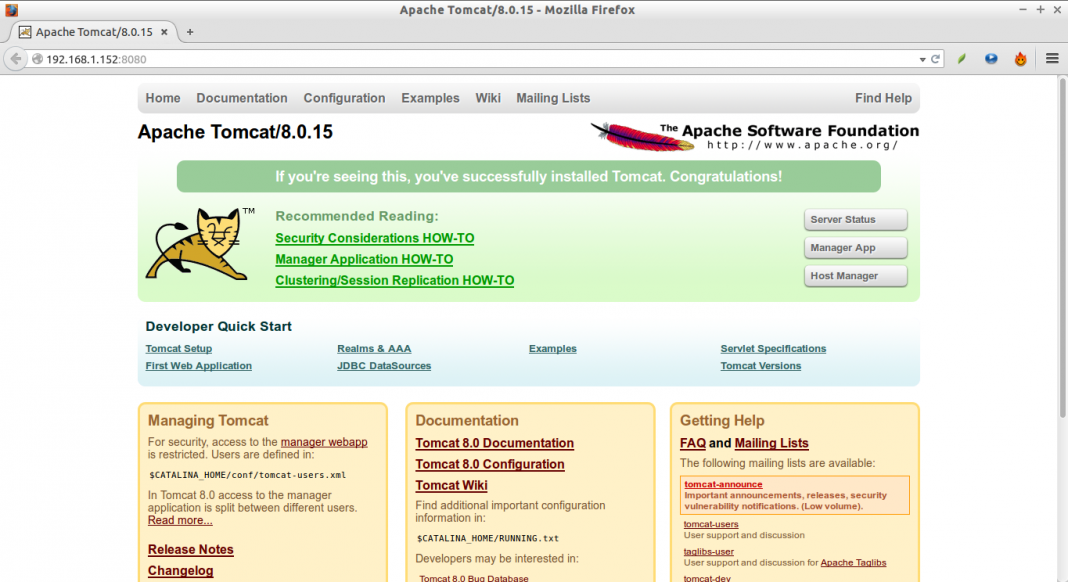Open the tomcat-announce mailing list link
1068x582 pixels.
click(723, 485)
